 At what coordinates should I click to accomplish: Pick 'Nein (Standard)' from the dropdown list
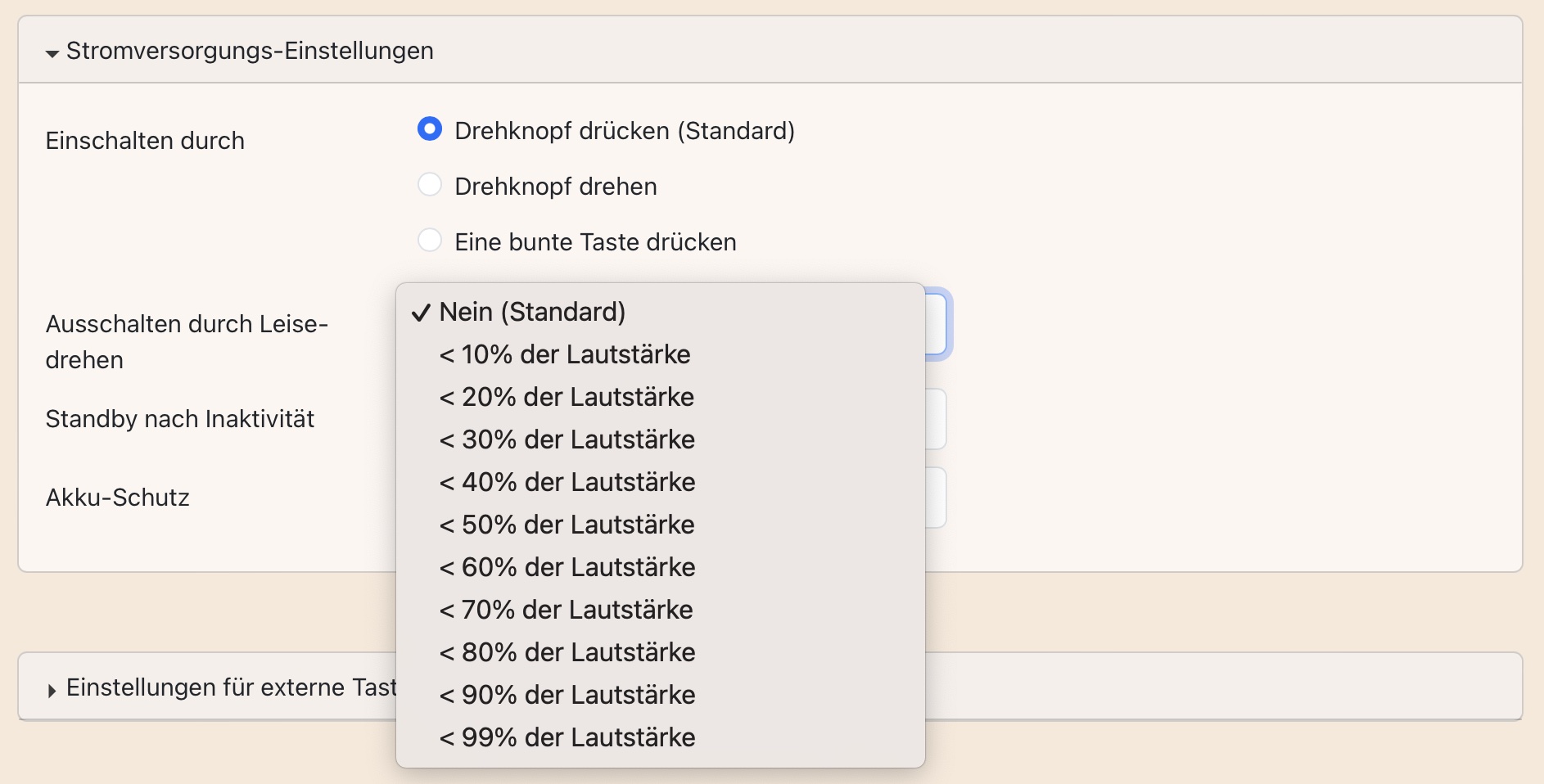click(x=532, y=312)
